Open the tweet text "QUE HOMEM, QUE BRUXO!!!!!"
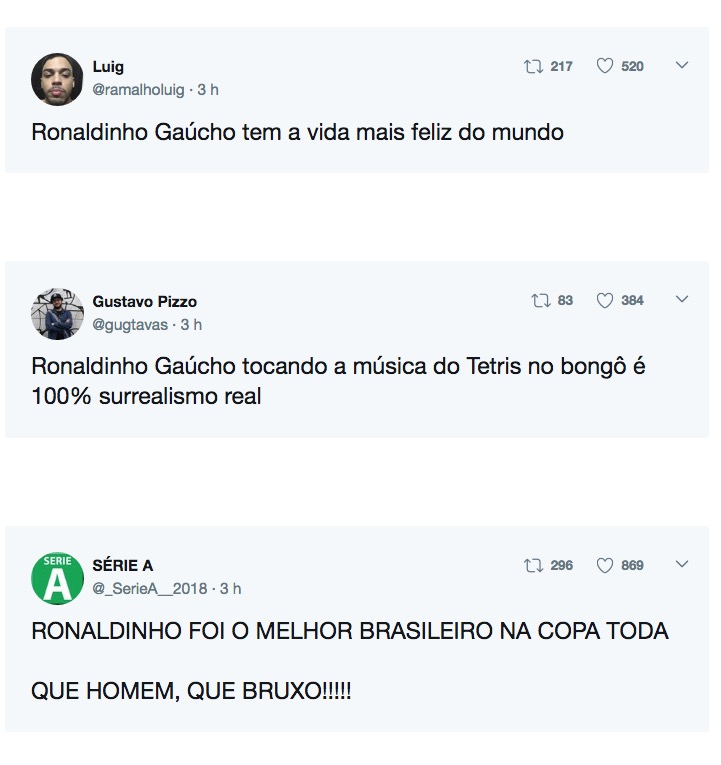The image size is (721, 765). (x=191, y=690)
